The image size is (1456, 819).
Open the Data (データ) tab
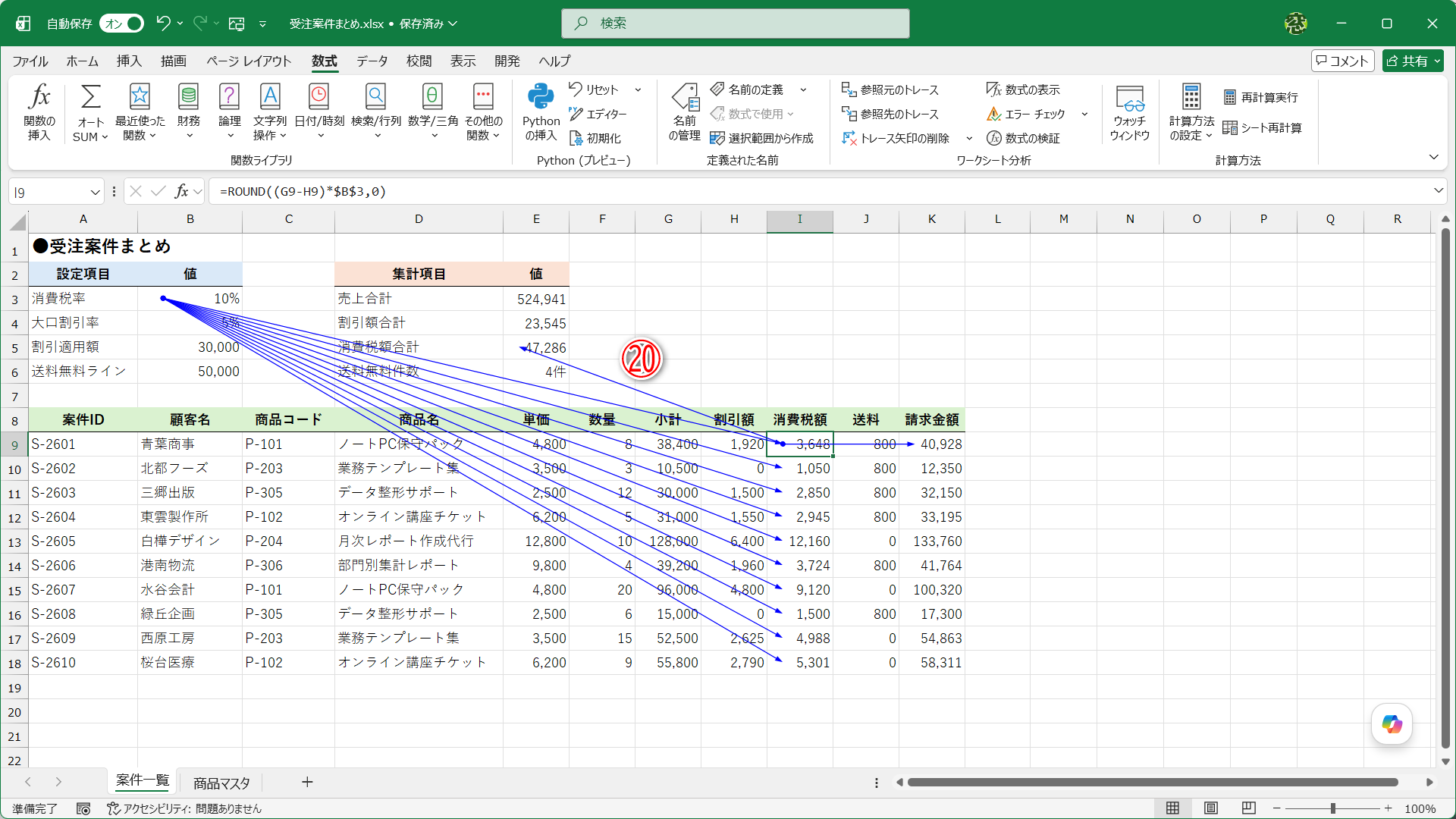point(372,61)
